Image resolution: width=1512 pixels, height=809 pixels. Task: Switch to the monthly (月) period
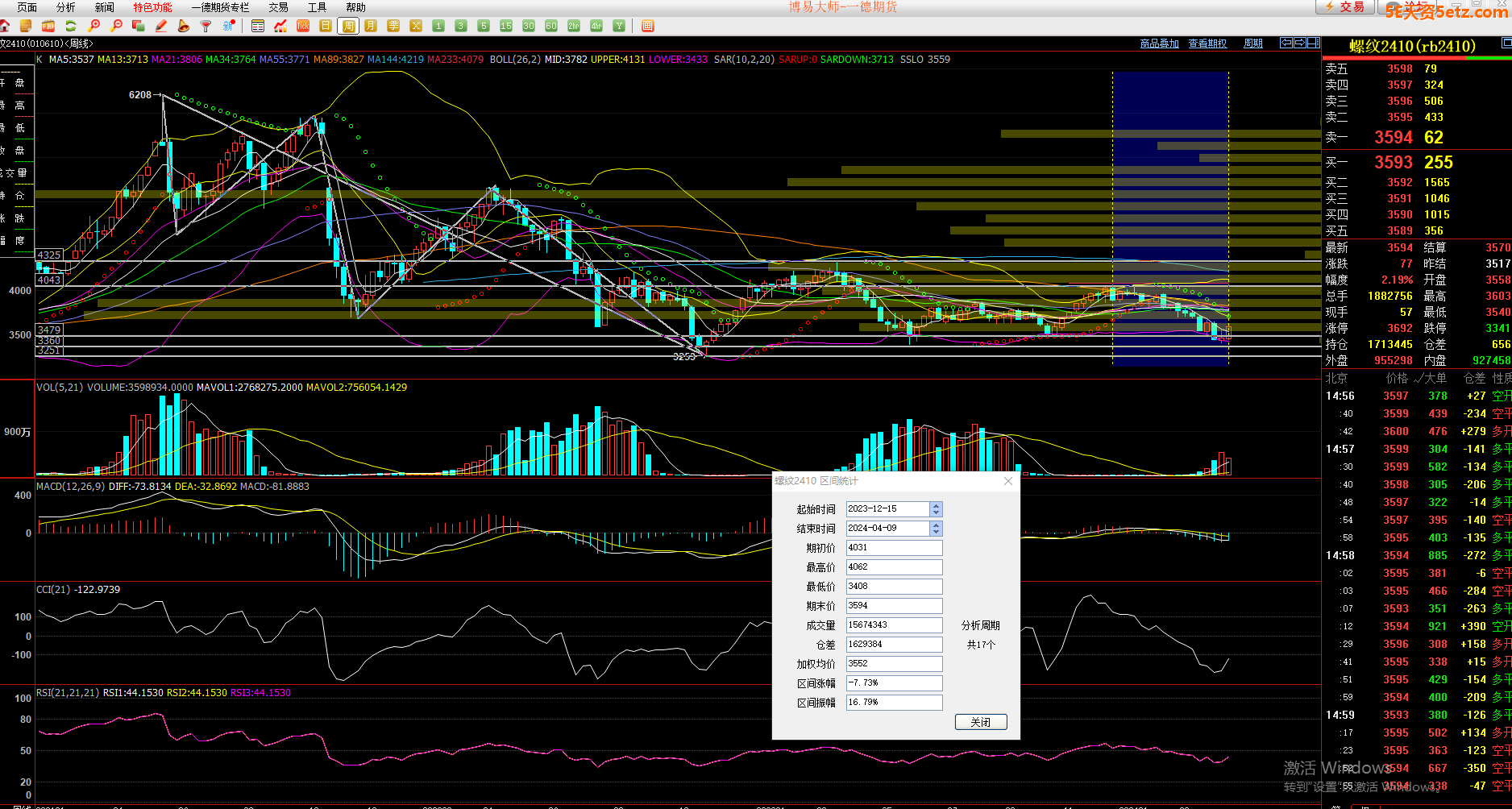(x=371, y=26)
